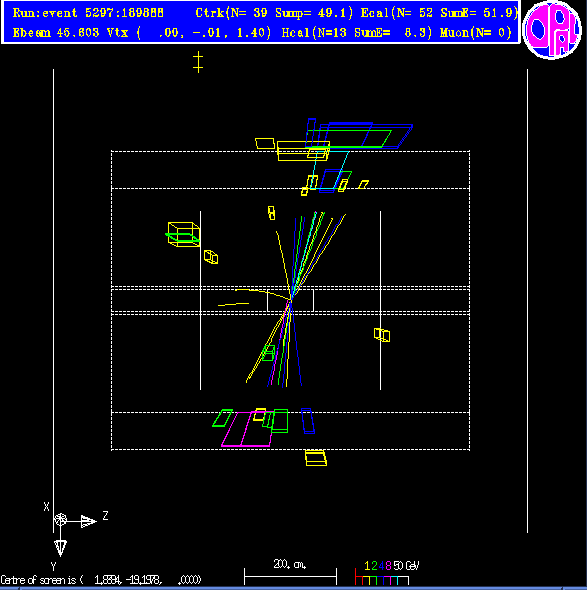Select the magenta calorimeter cluster block
This screenshot has height=590, width=587.
point(247,429)
